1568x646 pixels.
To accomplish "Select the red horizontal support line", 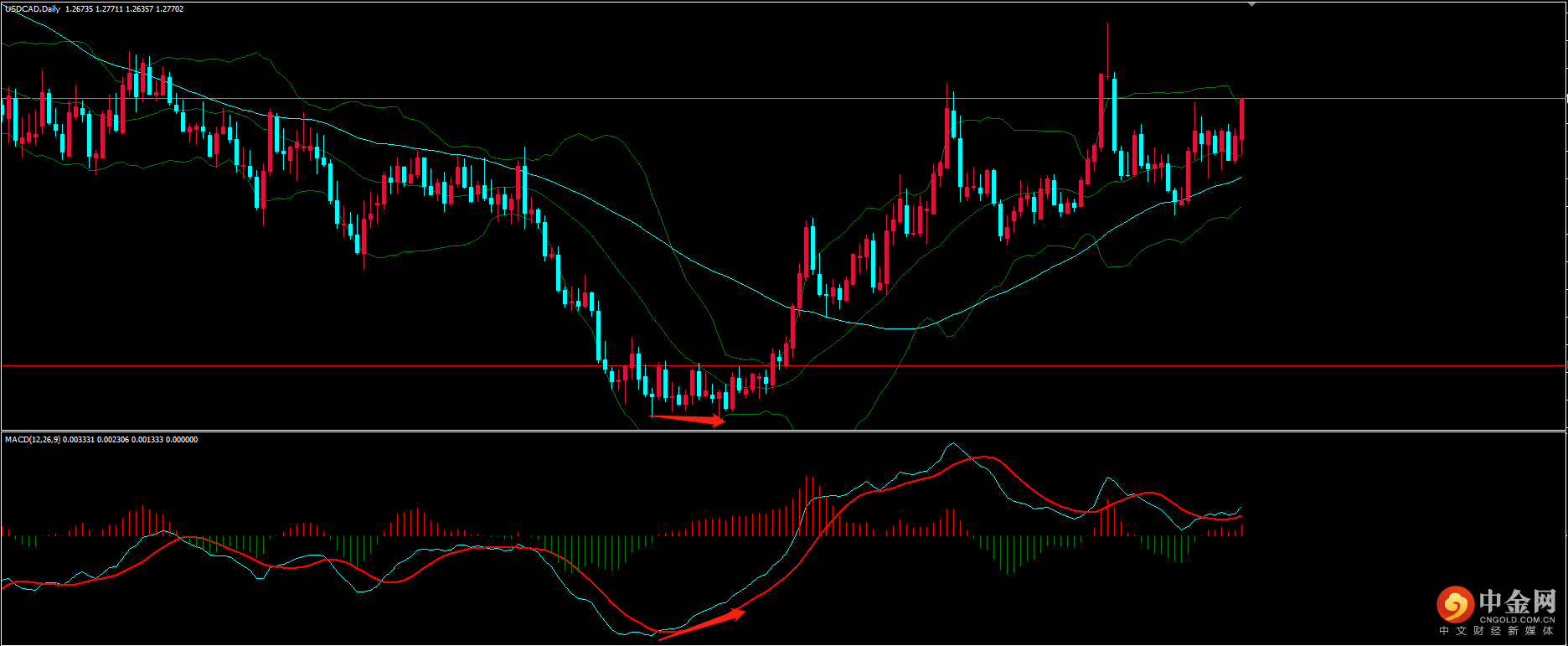I will [783, 366].
